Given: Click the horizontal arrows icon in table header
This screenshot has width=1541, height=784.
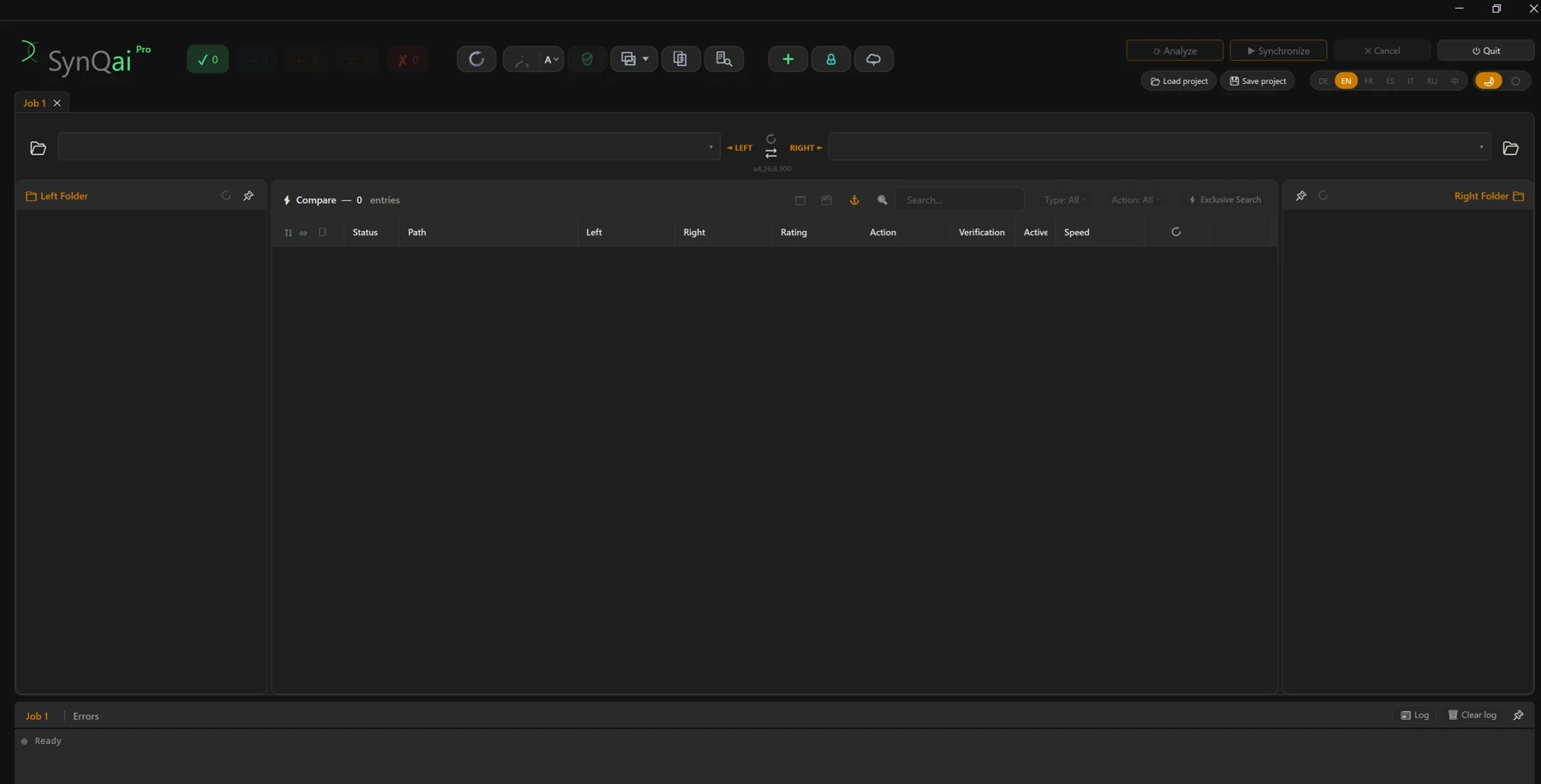Looking at the screenshot, I should (303, 233).
